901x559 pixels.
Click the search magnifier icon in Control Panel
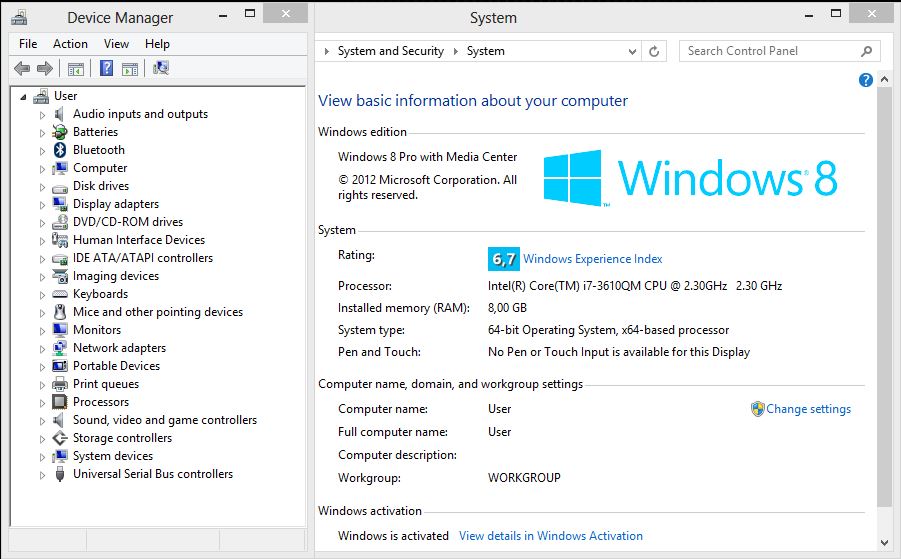pos(867,51)
